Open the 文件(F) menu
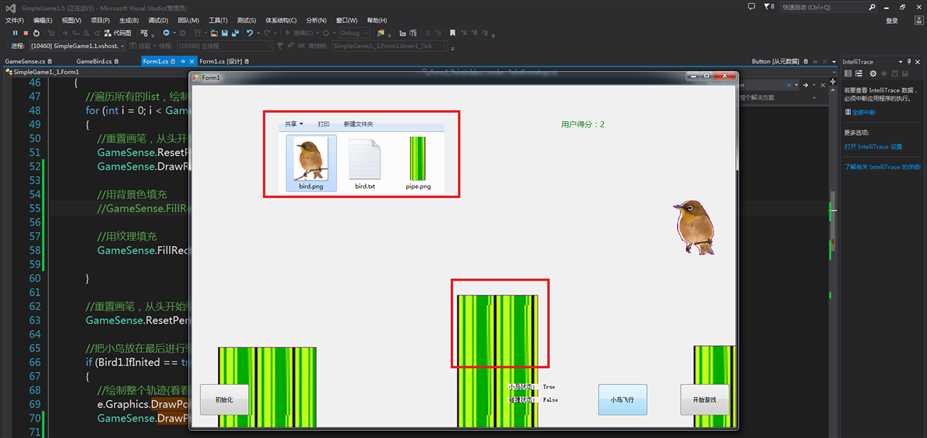The height and width of the screenshot is (438, 927). [15, 20]
